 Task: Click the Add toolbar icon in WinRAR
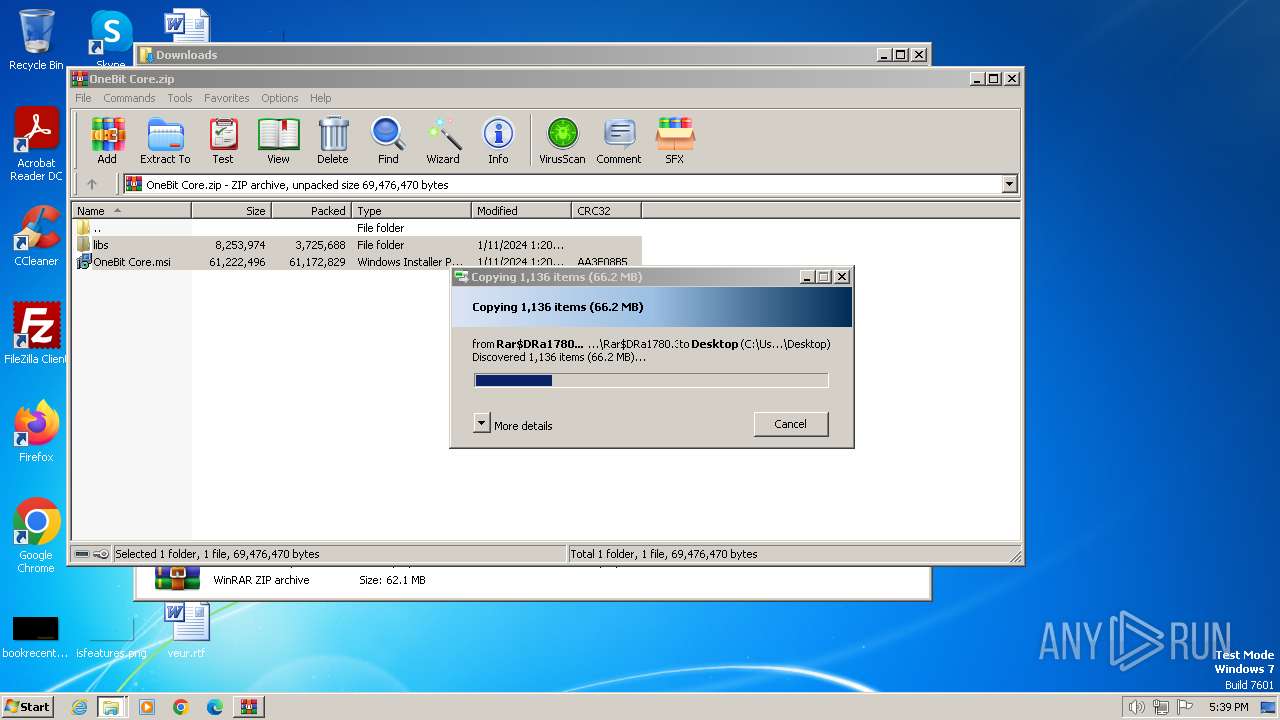[x=107, y=141]
